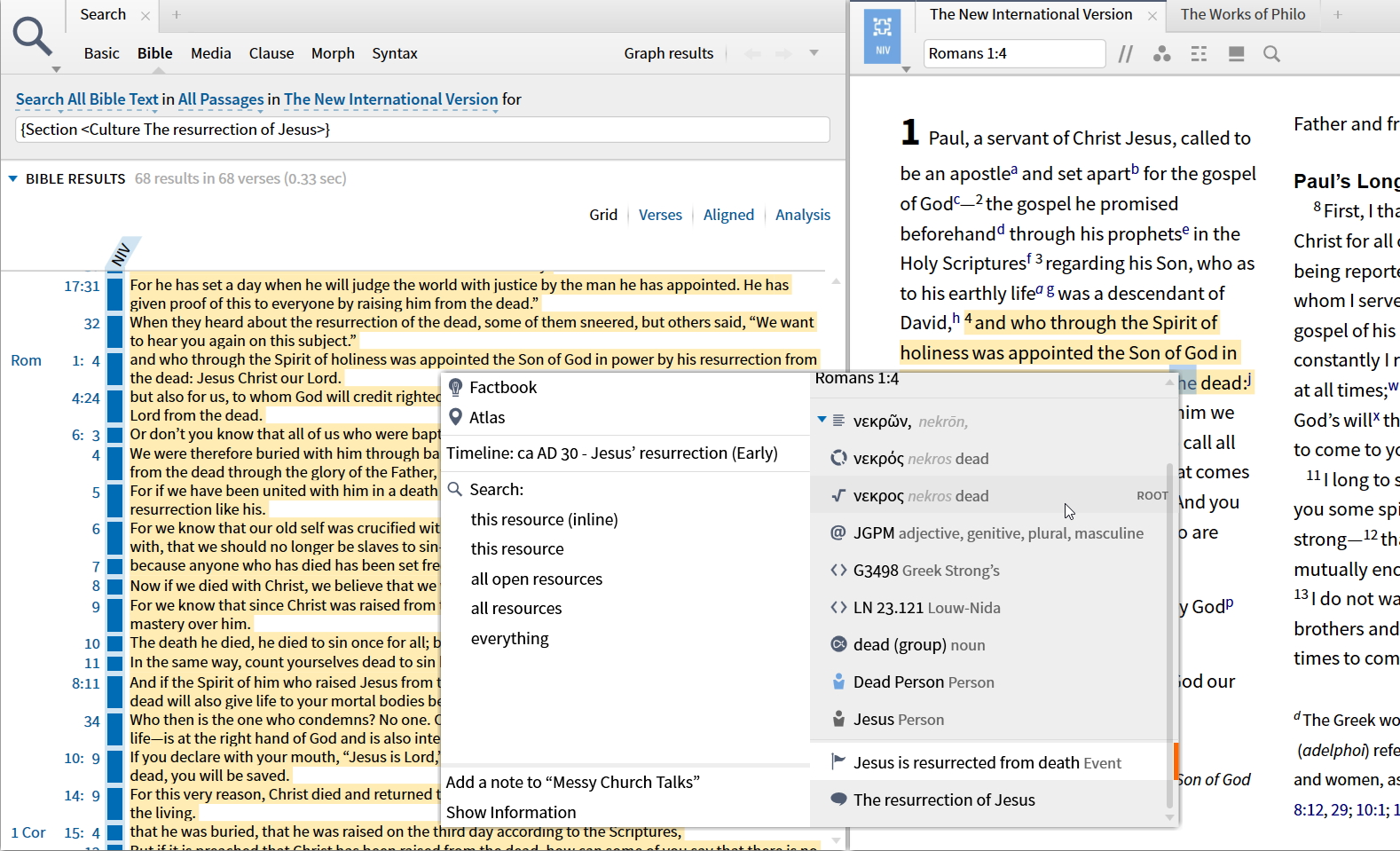Switch results to Aligned view
This screenshot has width=1400, height=851.
[728, 215]
